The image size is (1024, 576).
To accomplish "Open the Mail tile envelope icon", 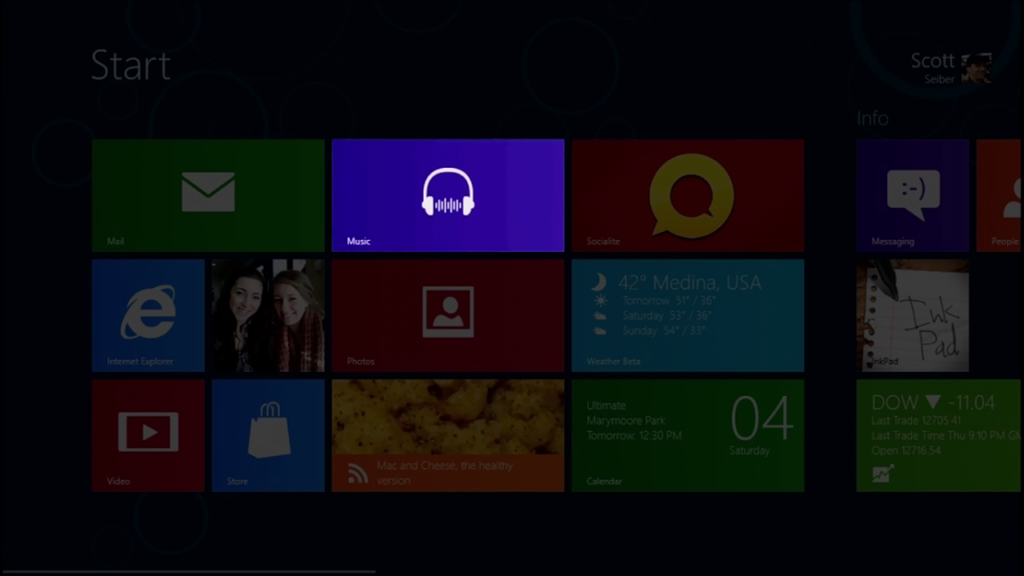I will 208,191.
